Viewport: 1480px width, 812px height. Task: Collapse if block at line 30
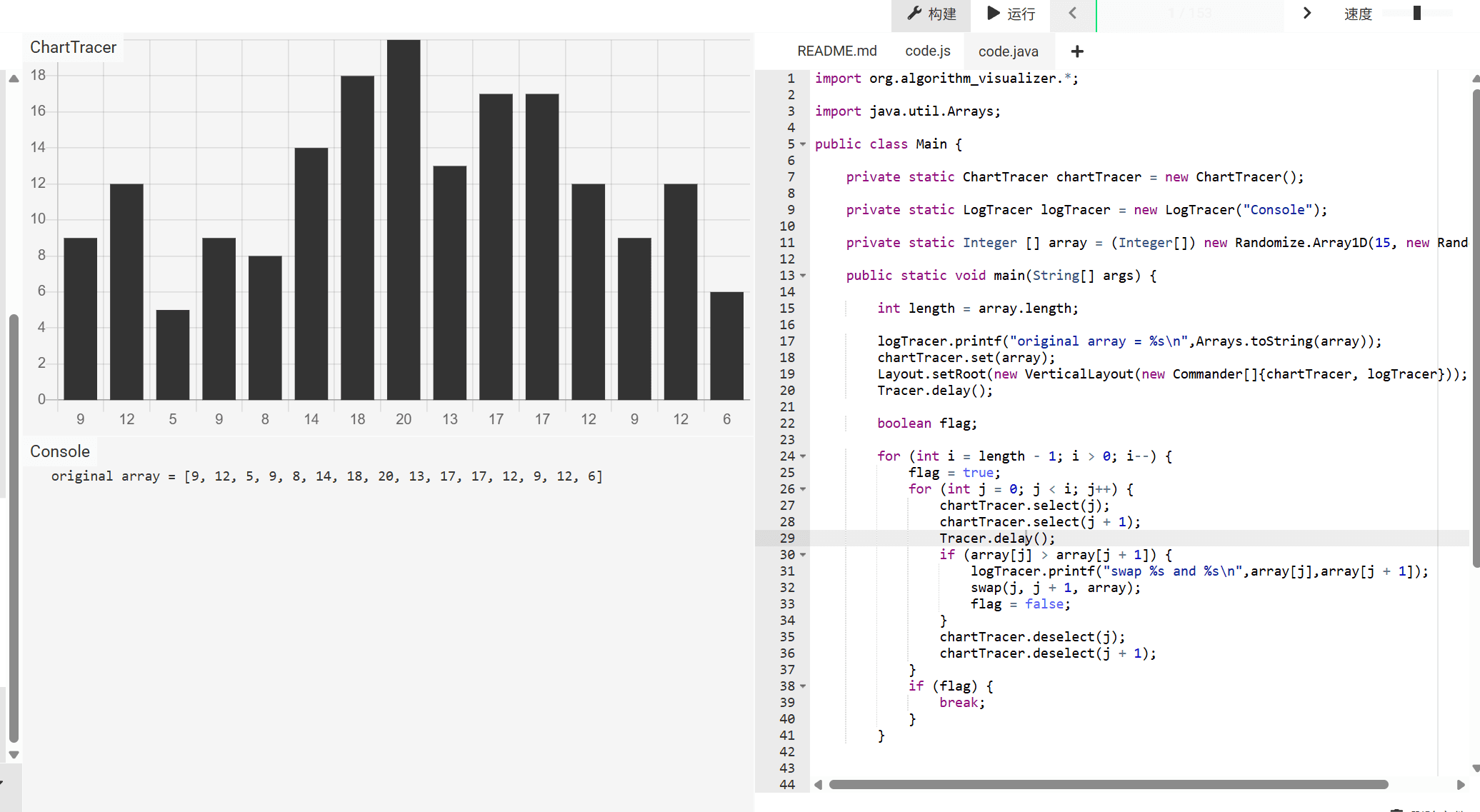pyautogui.click(x=803, y=556)
